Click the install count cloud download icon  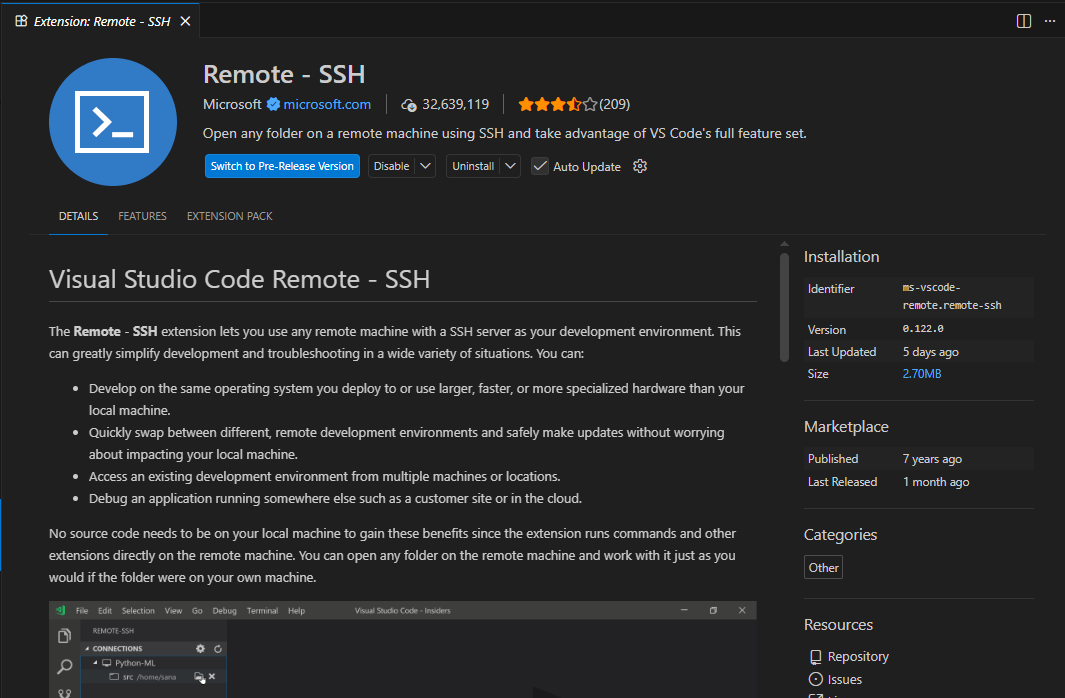(x=408, y=105)
